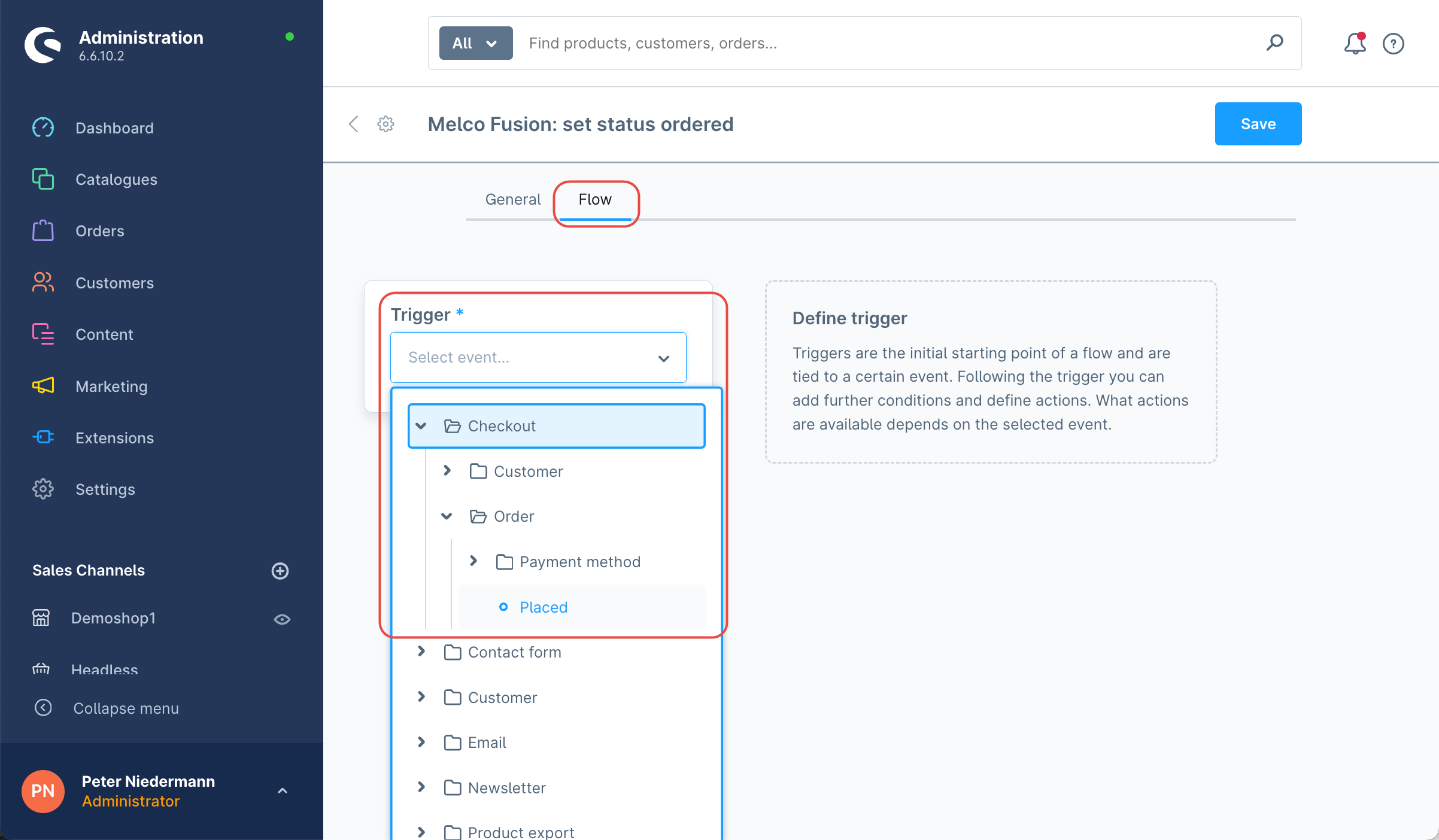Click the Collapse menu arrow icon
1439x840 pixels.
(x=43, y=708)
